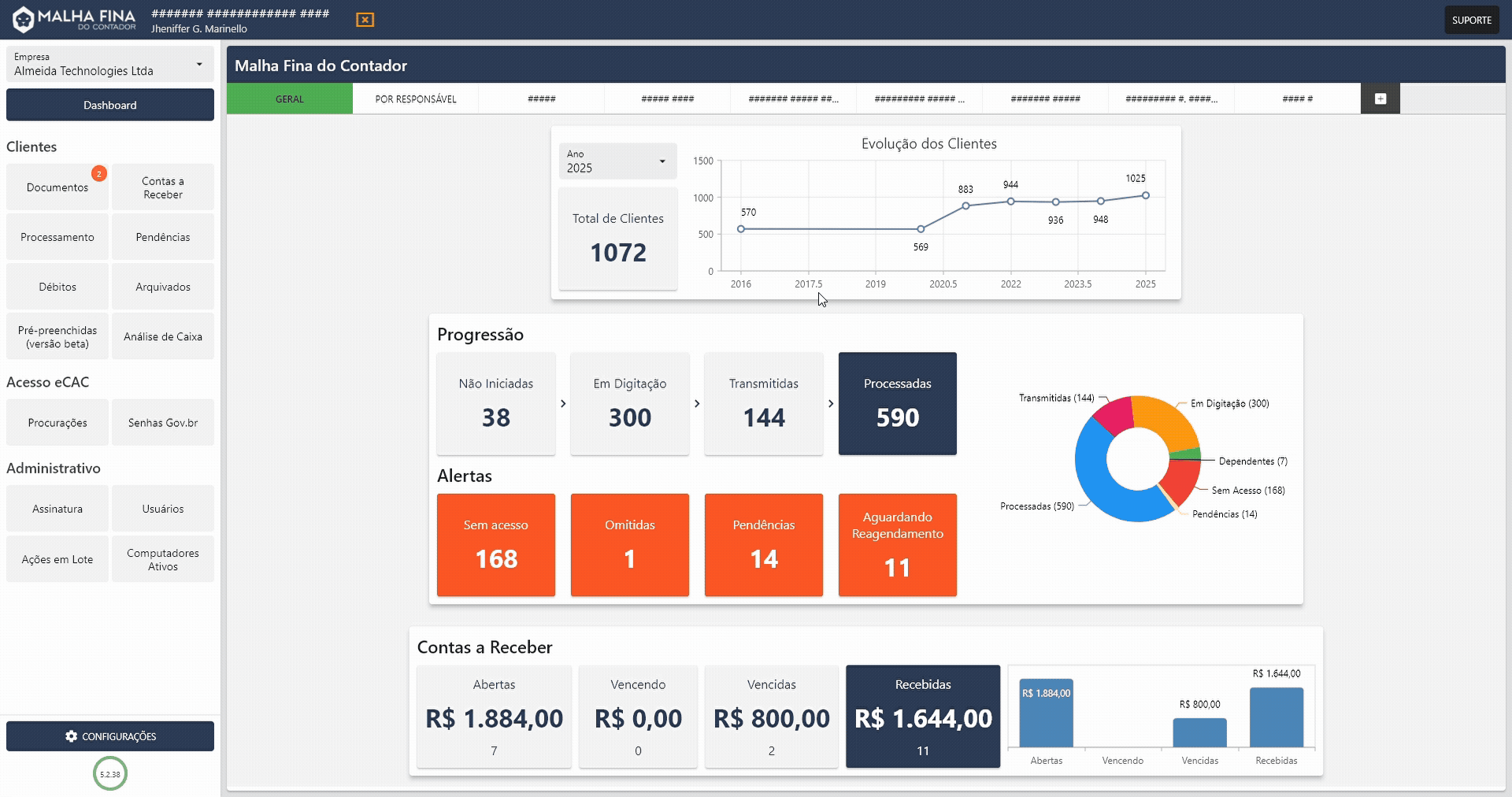The image size is (1512, 797).
Task: Open the Ano year selector
Action: (617, 161)
